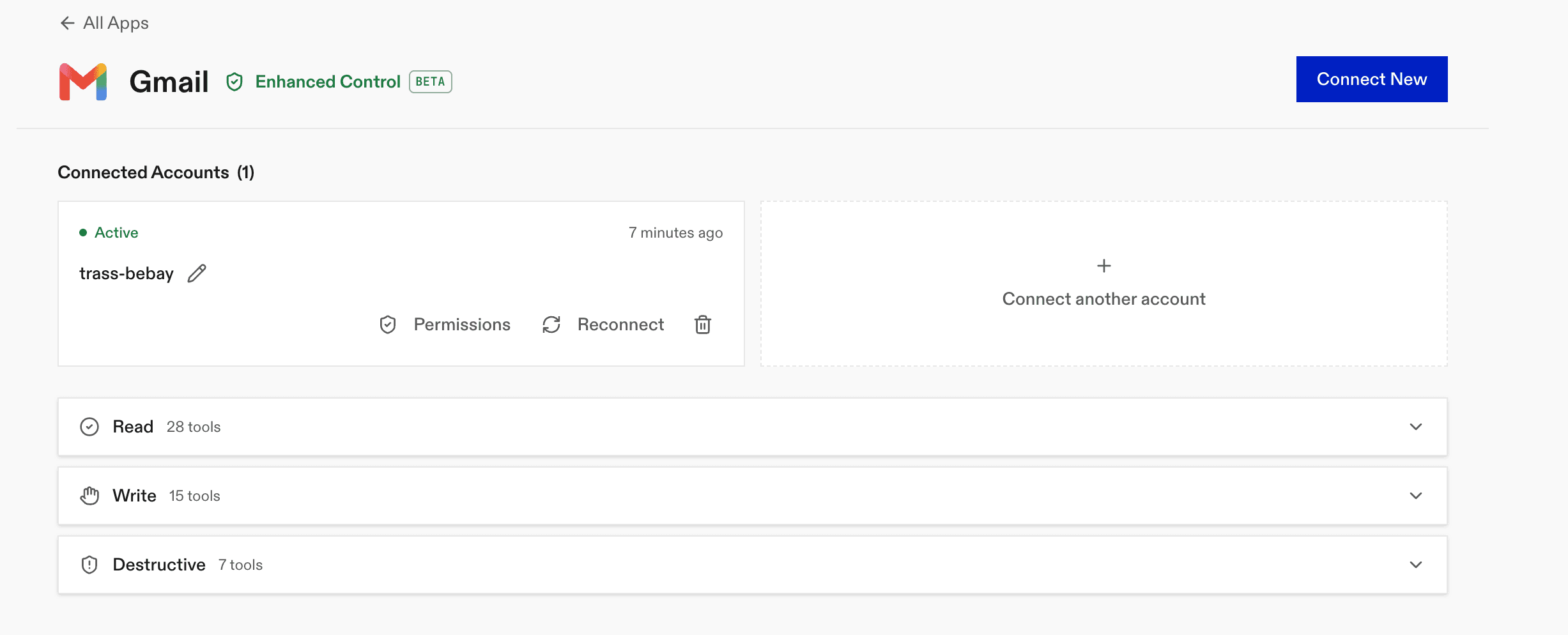Reconnect the trass-bebay account
The image size is (1568, 635).
603,325
